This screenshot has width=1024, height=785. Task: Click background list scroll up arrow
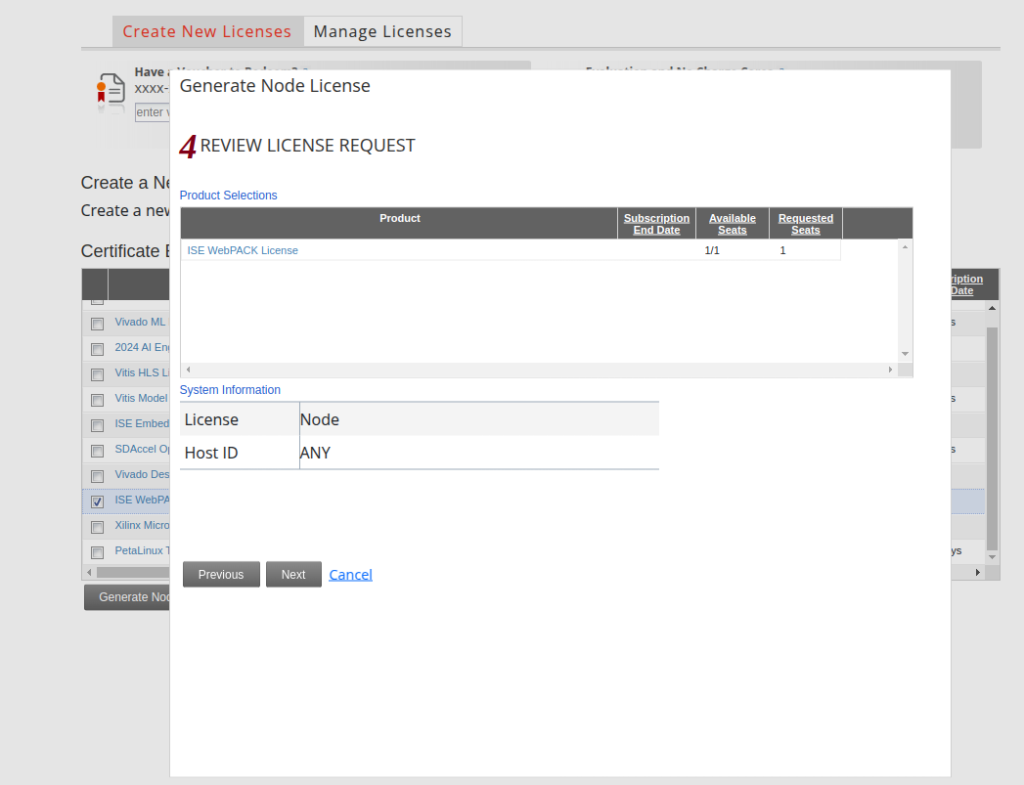992,308
